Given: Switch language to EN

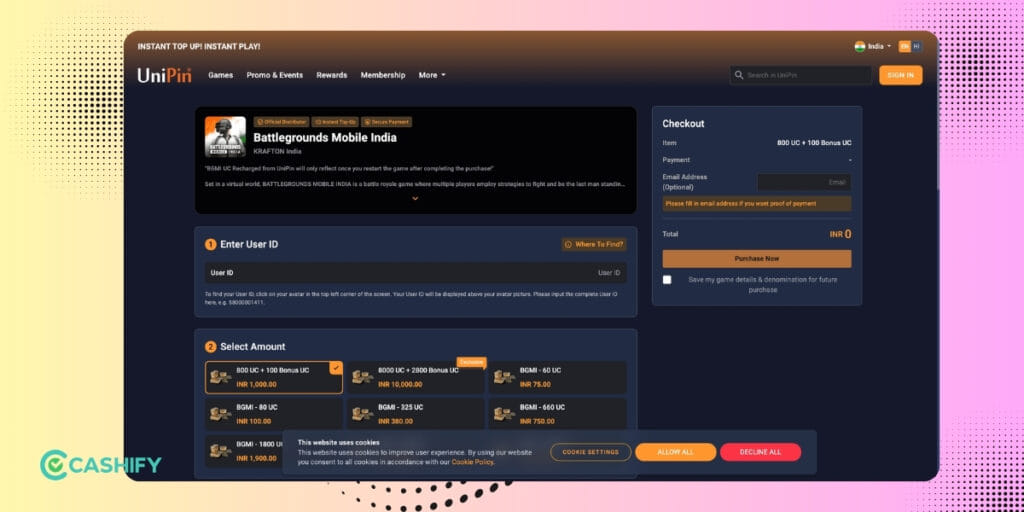Looking at the screenshot, I should click(904, 46).
